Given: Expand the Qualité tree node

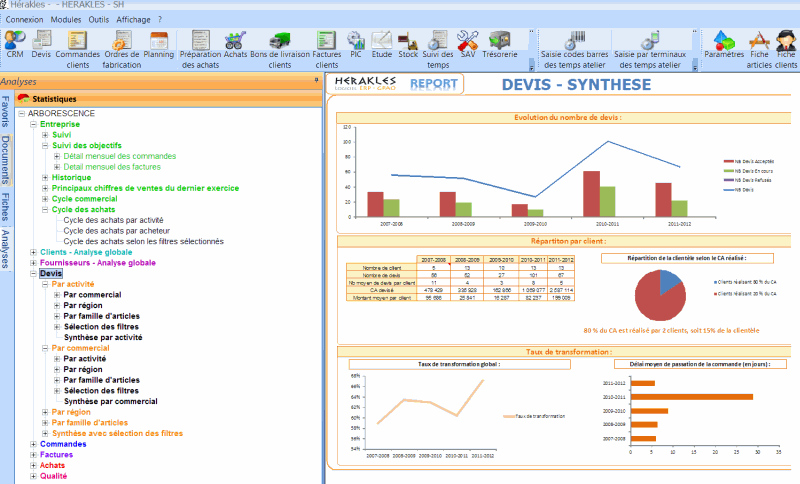Looking at the screenshot, I should tap(33, 476).
